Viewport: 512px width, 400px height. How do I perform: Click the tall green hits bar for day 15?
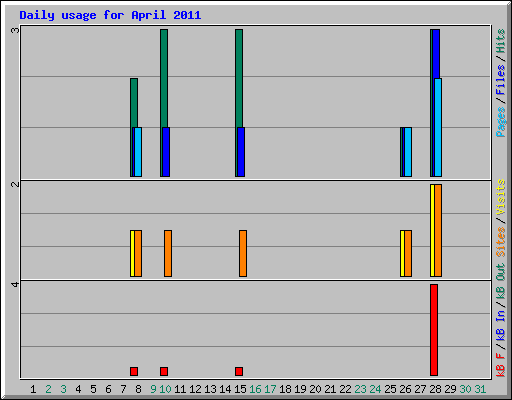click(239, 78)
